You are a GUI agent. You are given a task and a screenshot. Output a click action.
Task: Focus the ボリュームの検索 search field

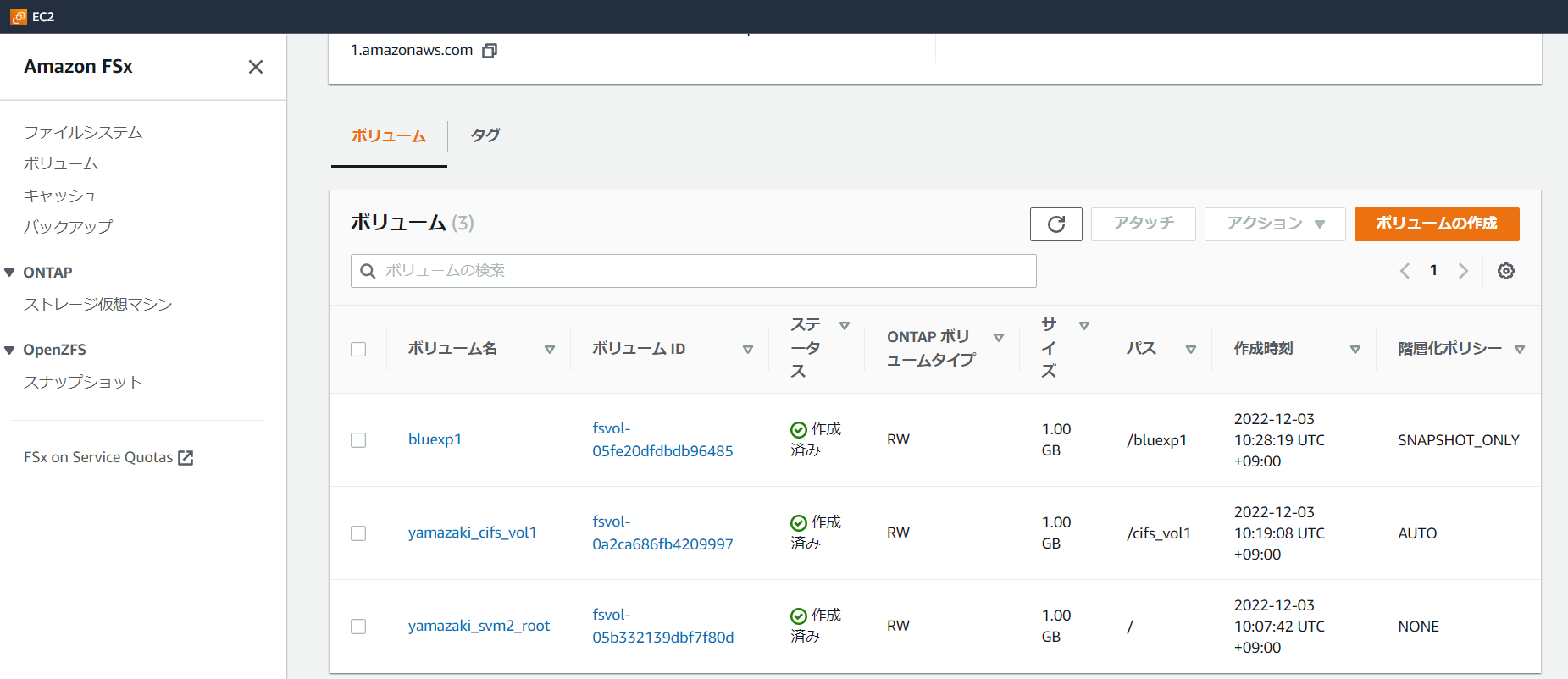coord(694,271)
